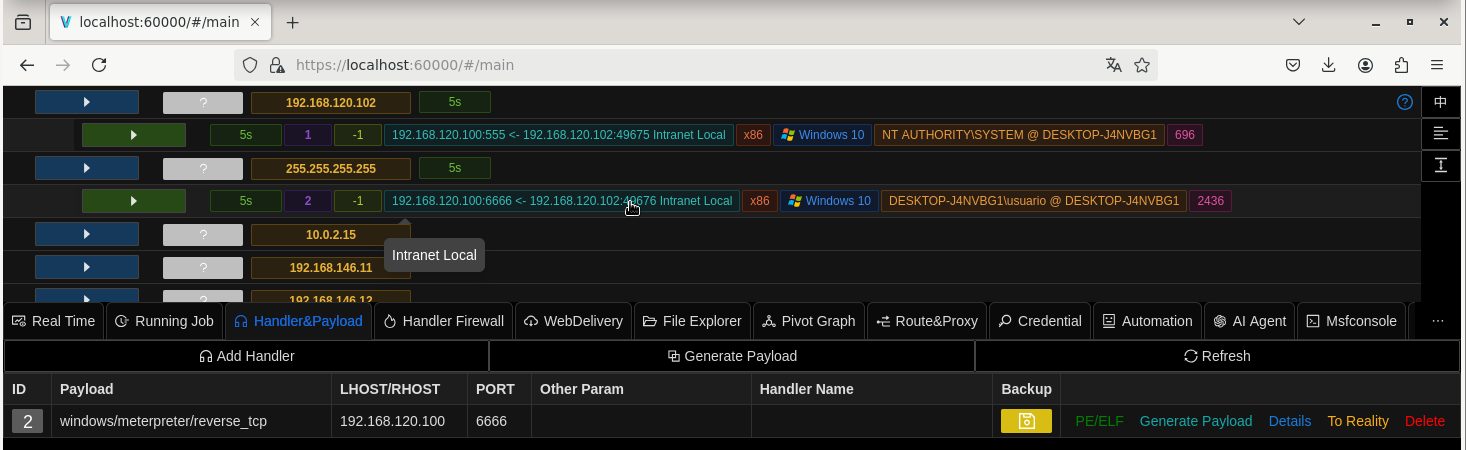The image size is (1466, 450).
Task: Expand host 192.168.120.102 blue arrow button
Action: click(x=87, y=102)
